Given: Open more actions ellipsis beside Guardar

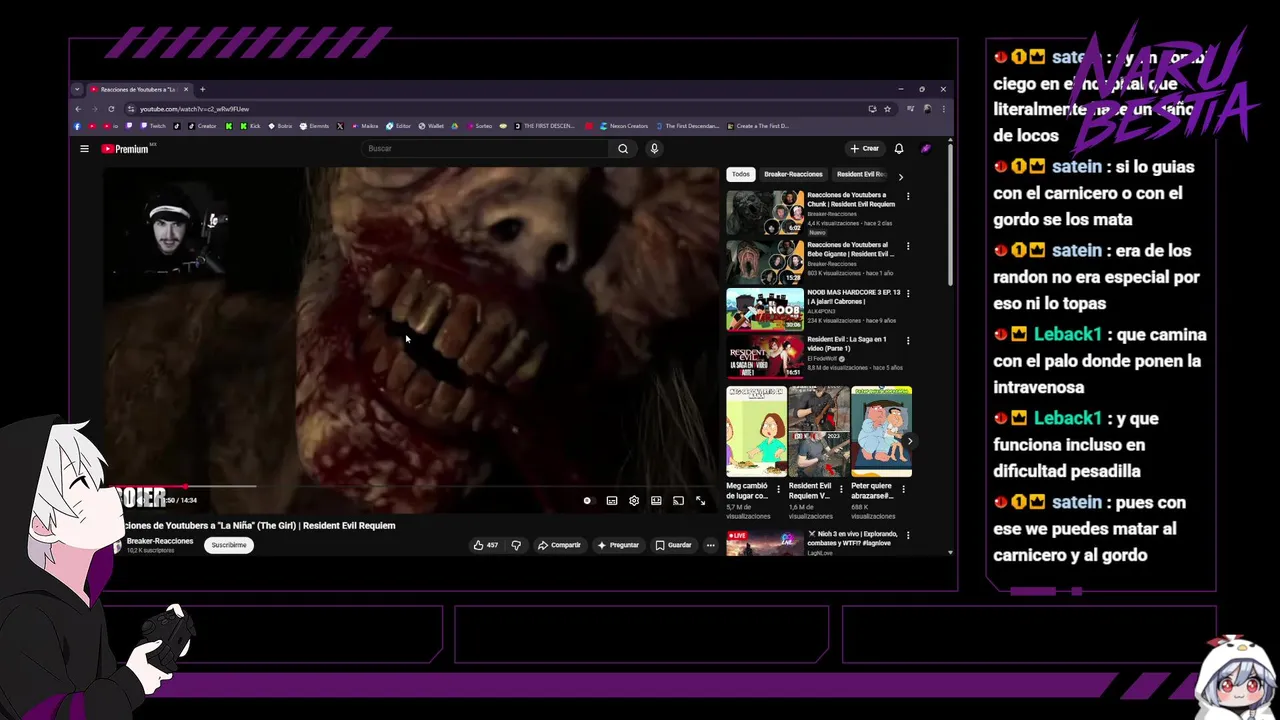Looking at the screenshot, I should (x=710, y=545).
